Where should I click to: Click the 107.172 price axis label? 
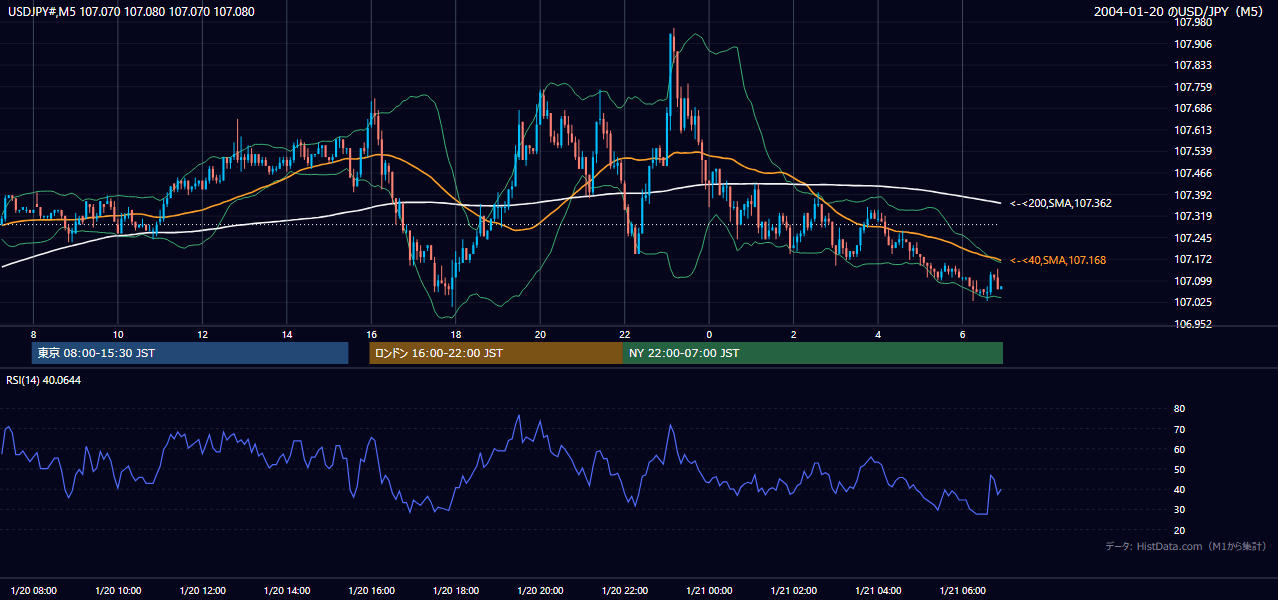1192,259
